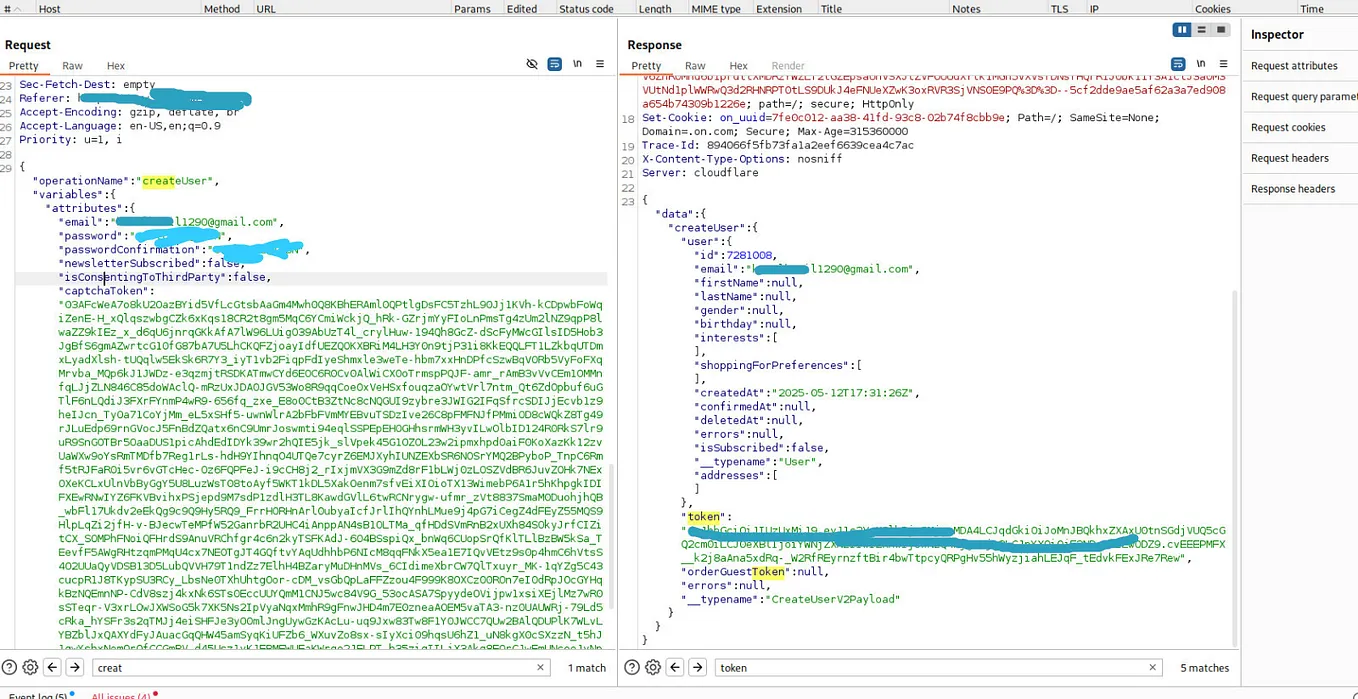Toggle word wrap using the blue icon above the Request
Image resolution: width=1358 pixels, height=699 pixels.
[555, 63]
